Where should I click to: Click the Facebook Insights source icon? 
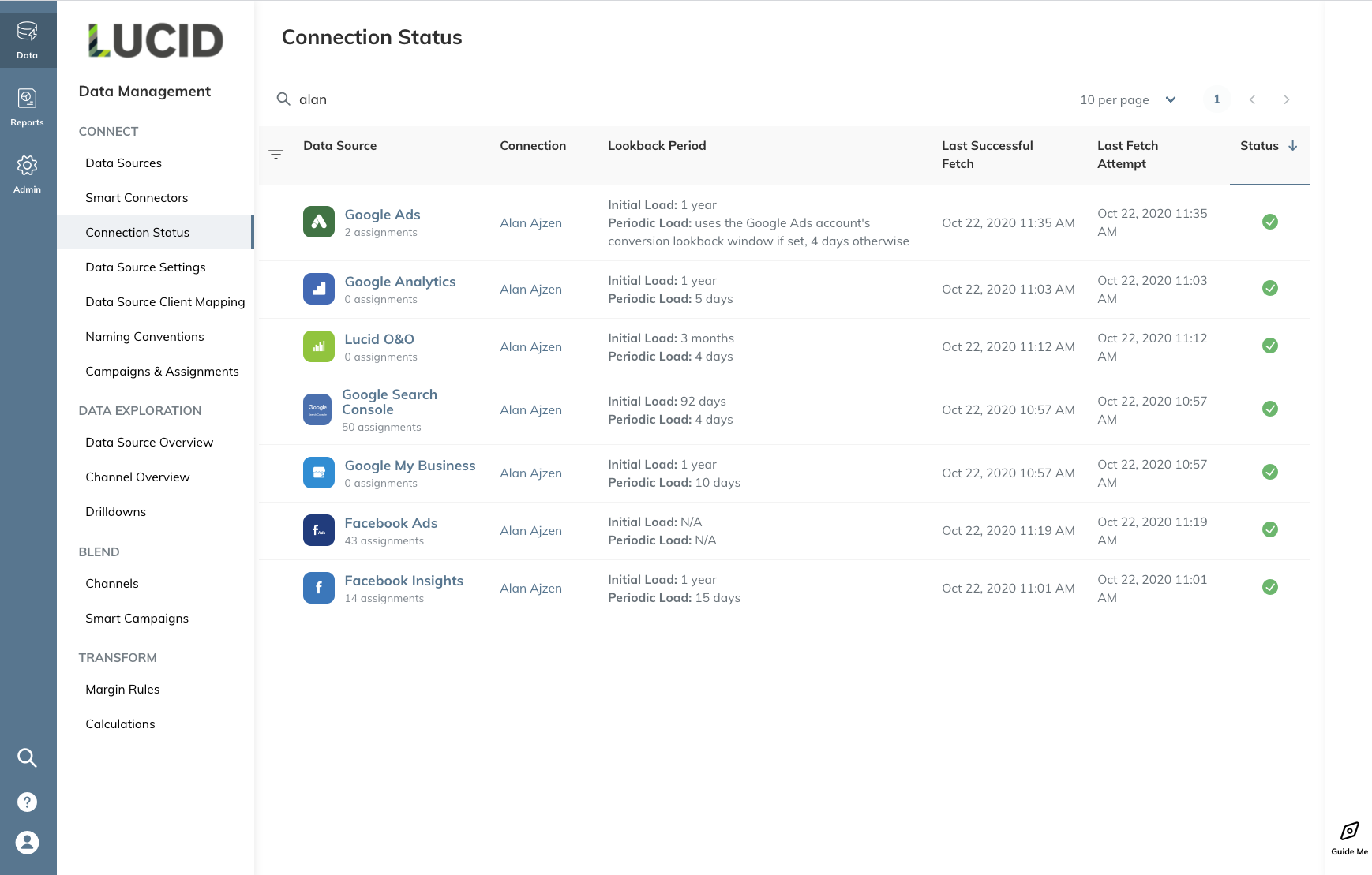point(319,588)
